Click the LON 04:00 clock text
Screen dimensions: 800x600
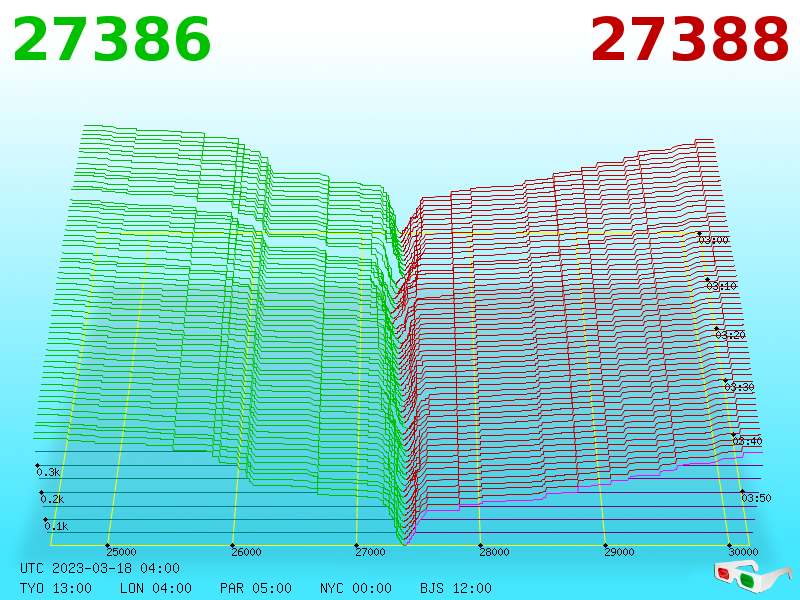click(x=156, y=588)
